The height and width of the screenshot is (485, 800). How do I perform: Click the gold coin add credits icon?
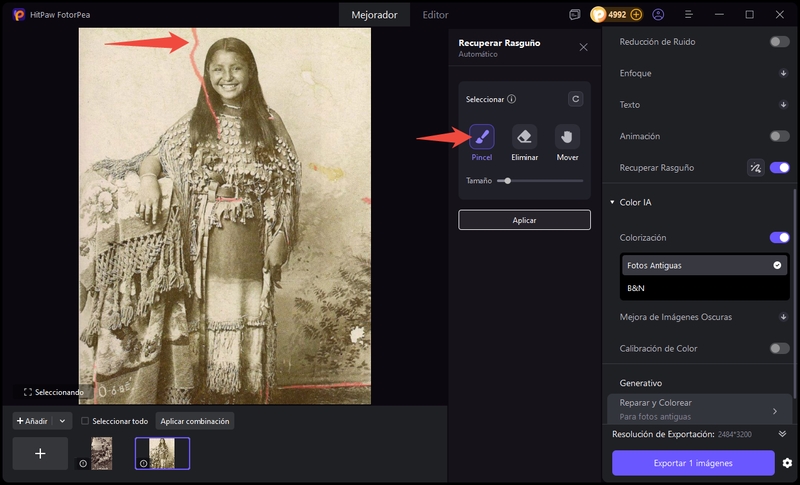coord(636,15)
